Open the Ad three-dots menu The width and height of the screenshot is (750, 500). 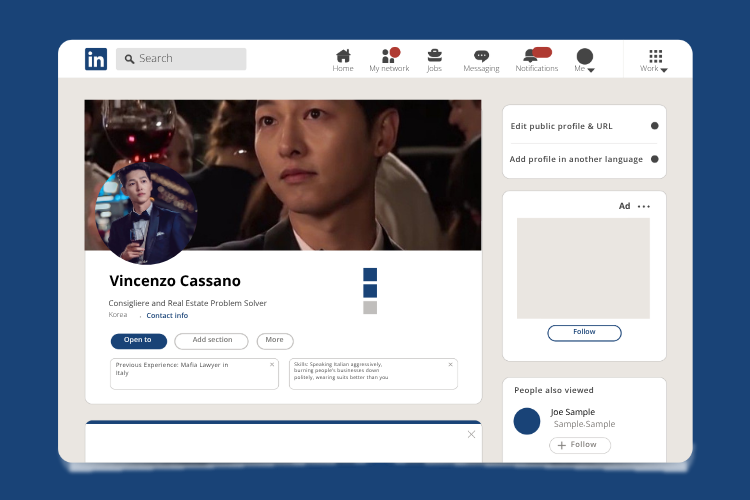click(644, 207)
